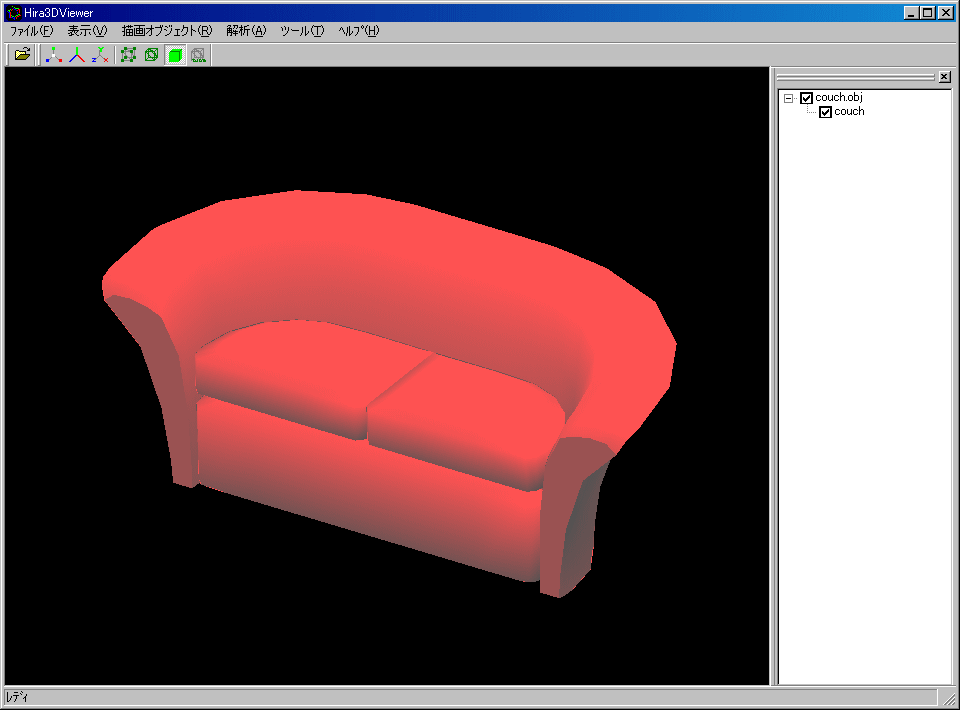The height and width of the screenshot is (710, 960).
Task: Select the couch.obj tree item label
Action: [838, 98]
